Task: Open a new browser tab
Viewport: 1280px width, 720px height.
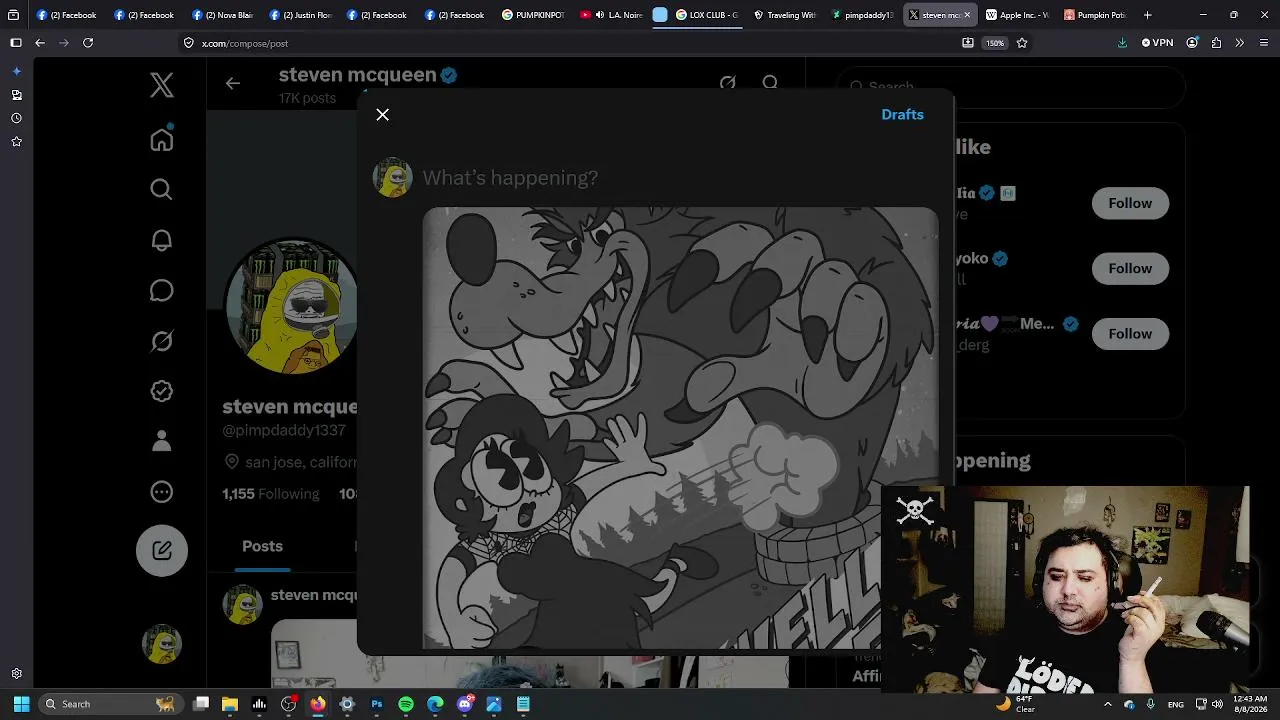Action: 1147,15
